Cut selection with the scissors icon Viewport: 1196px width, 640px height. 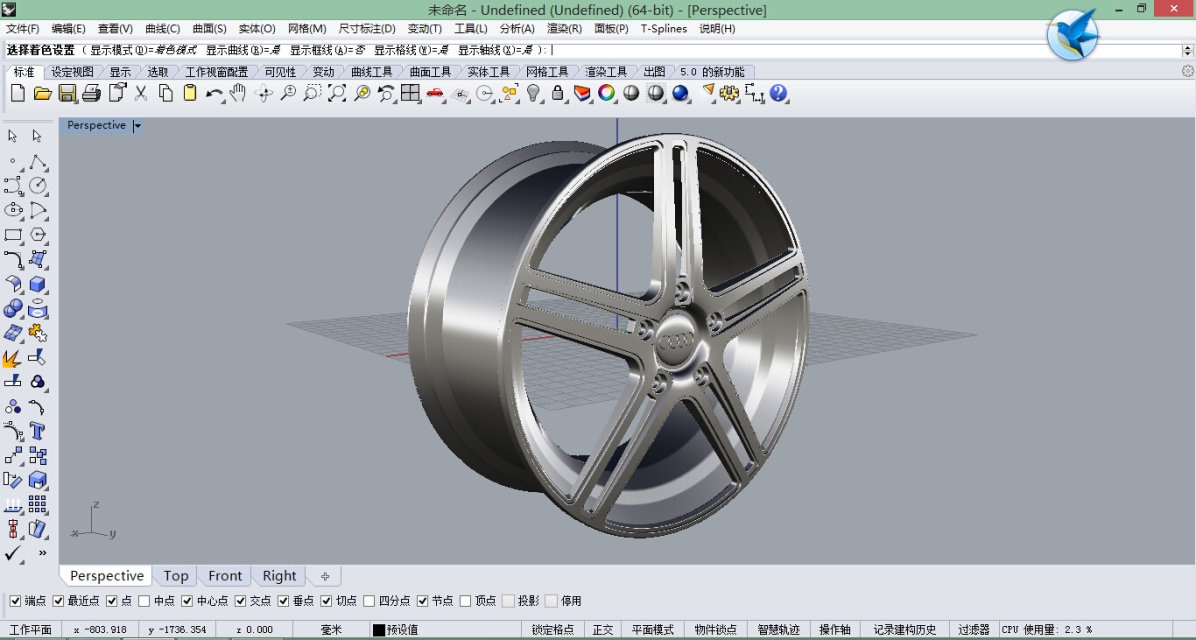(x=141, y=93)
